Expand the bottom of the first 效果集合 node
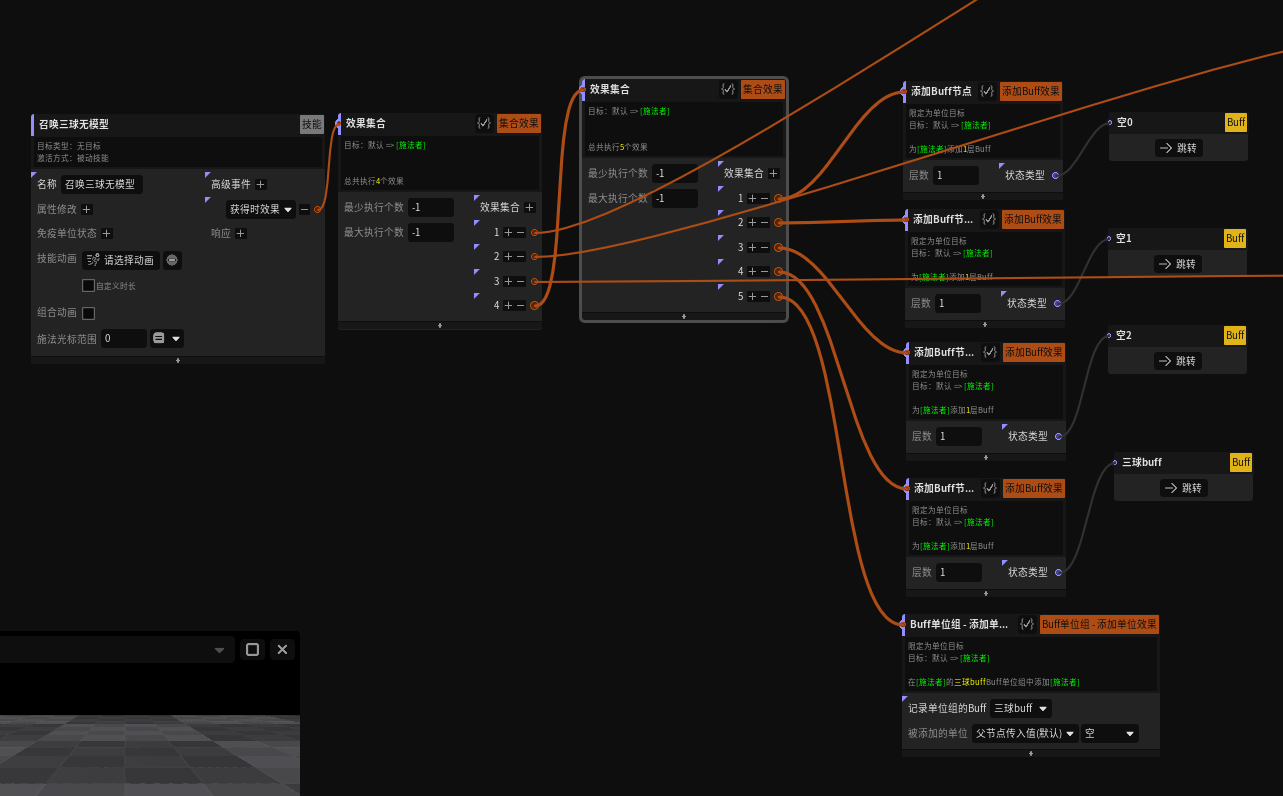 click(x=440, y=325)
